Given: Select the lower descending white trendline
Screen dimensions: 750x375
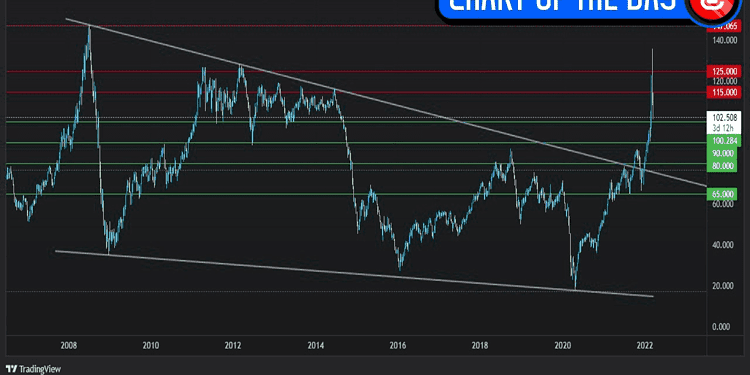Looking at the screenshot, I should [354, 274].
